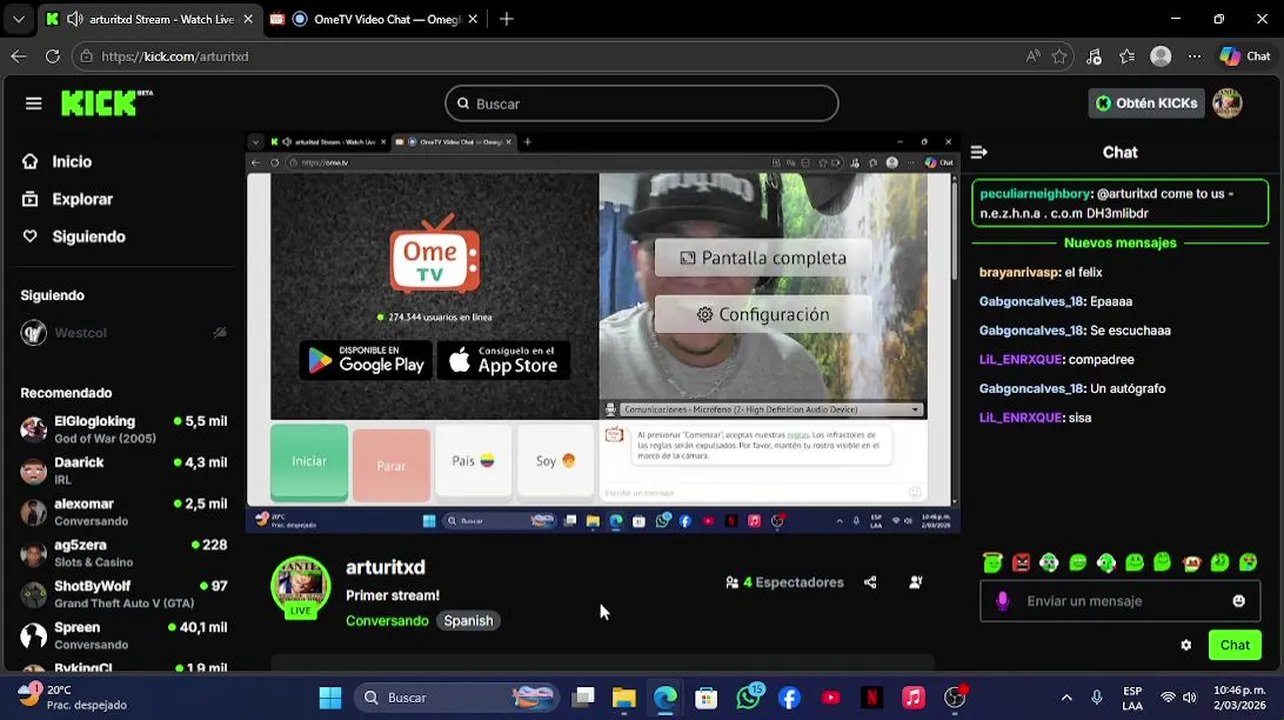This screenshot has width=1284, height=720.
Task: Click Pantalla completa in stream video
Action: point(763,258)
